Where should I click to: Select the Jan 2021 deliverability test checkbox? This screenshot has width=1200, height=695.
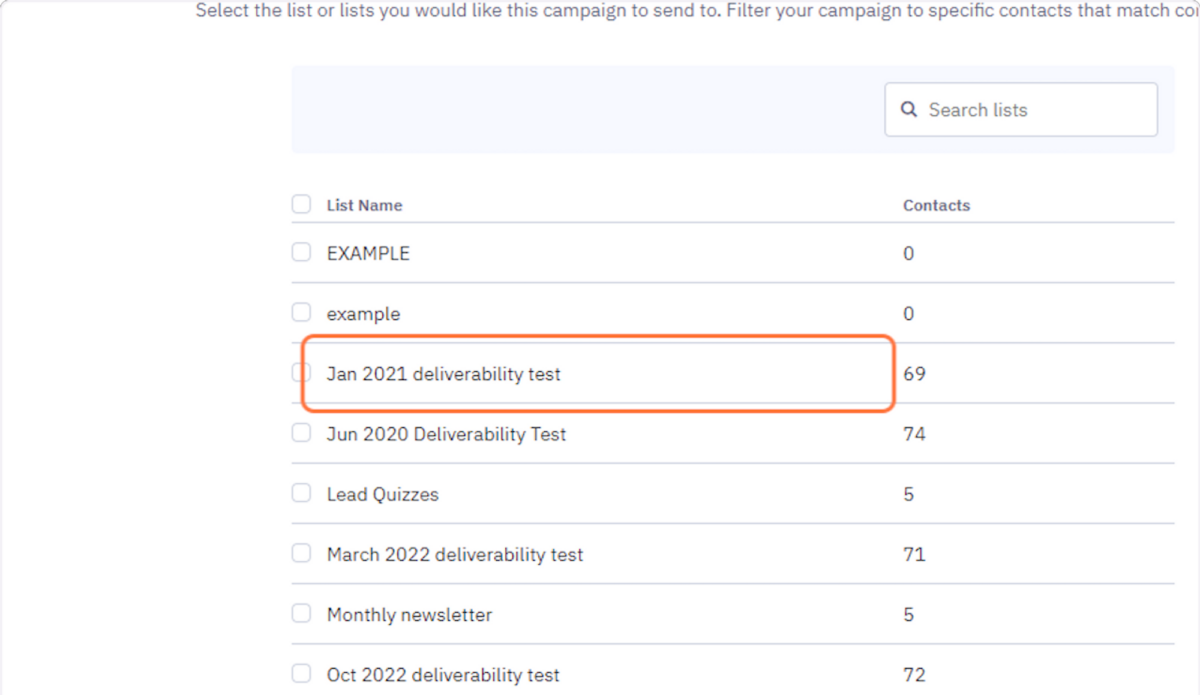point(301,372)
